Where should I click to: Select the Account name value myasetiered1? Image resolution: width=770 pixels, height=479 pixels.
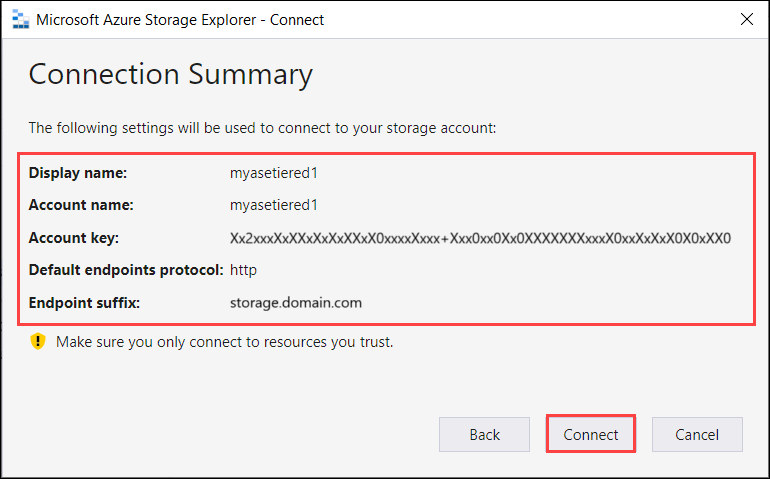tap(274, 205)
